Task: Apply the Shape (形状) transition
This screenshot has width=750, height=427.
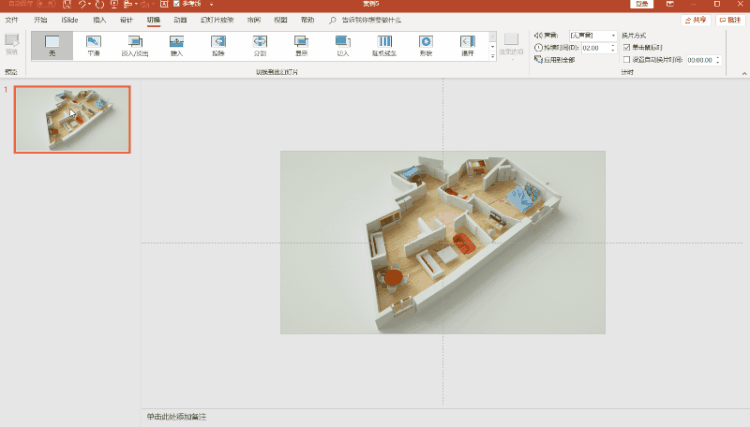Action: [x=426, y=46]
